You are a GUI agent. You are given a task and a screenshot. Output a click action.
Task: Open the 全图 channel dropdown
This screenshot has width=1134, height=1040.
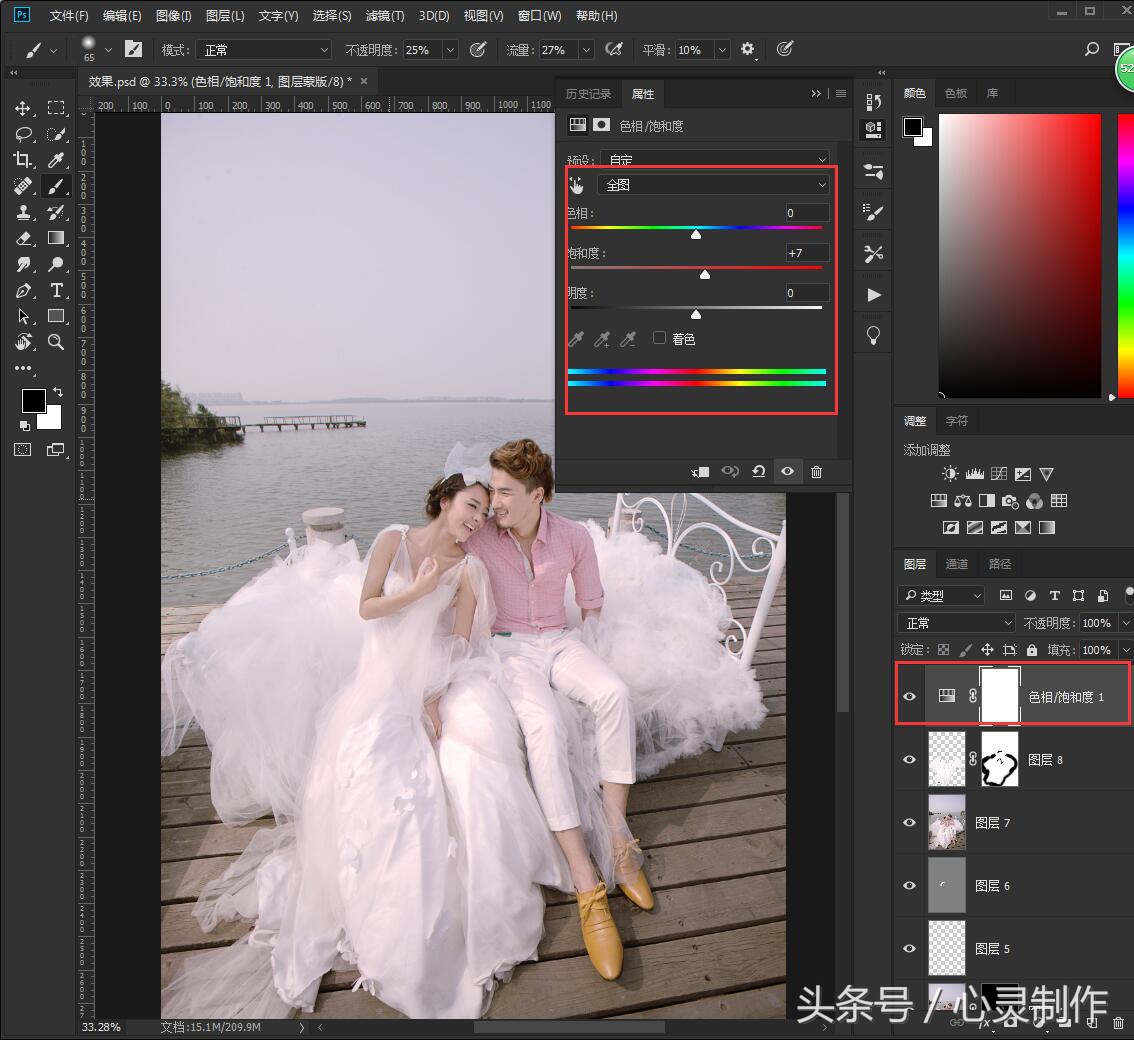[713, 184]
